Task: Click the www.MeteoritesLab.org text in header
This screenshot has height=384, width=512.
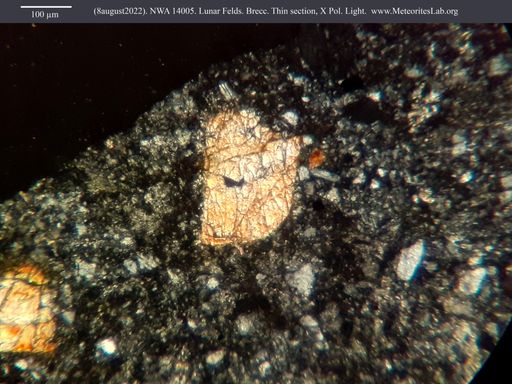Action: (x=415, y=11)
